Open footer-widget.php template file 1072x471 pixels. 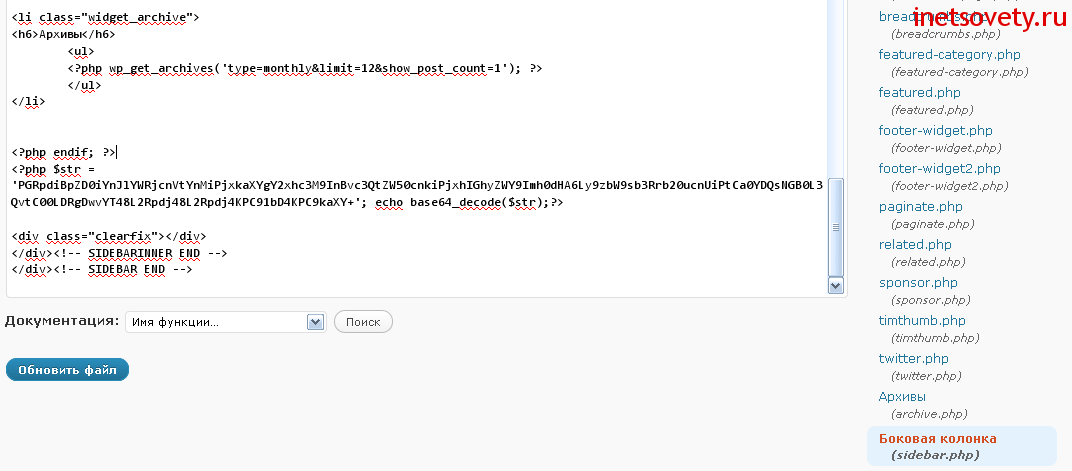(x=935, y=131)
